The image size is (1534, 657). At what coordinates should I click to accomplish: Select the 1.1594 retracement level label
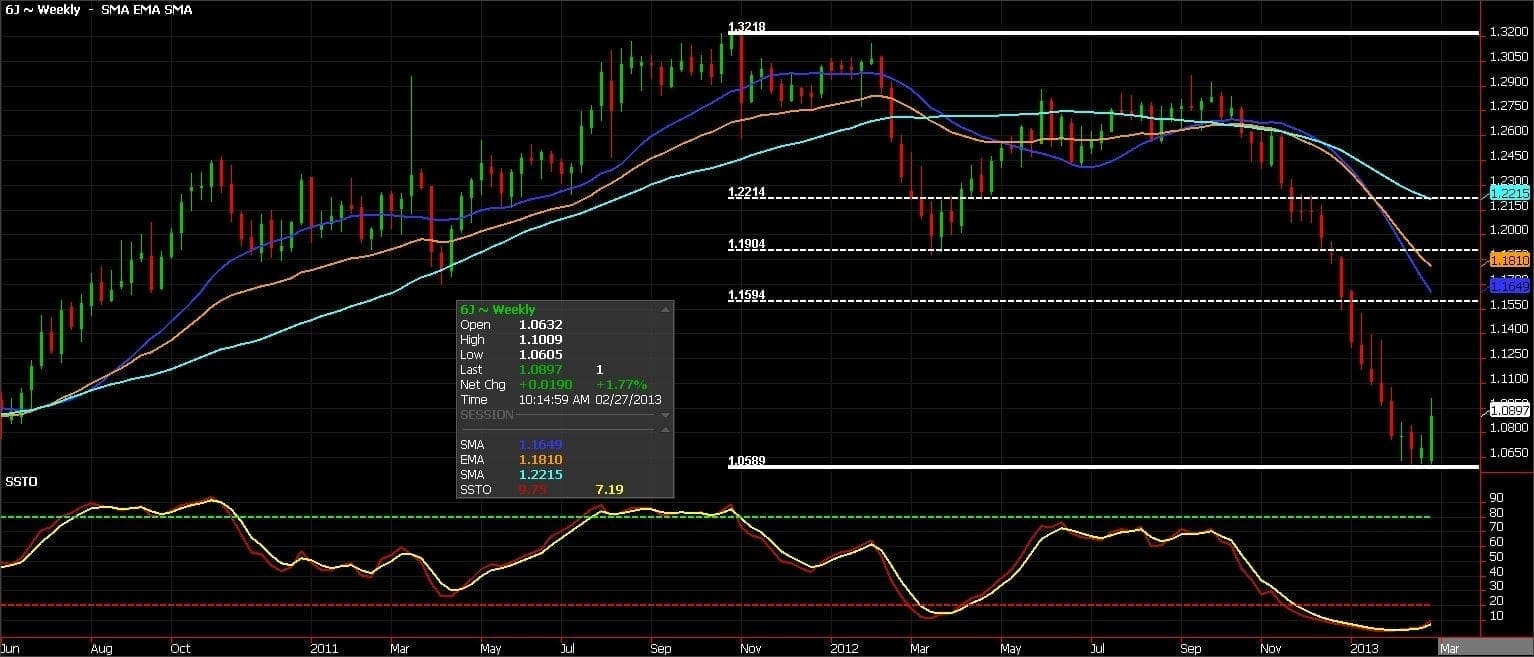pyautogui.click(x=747, y=295)
